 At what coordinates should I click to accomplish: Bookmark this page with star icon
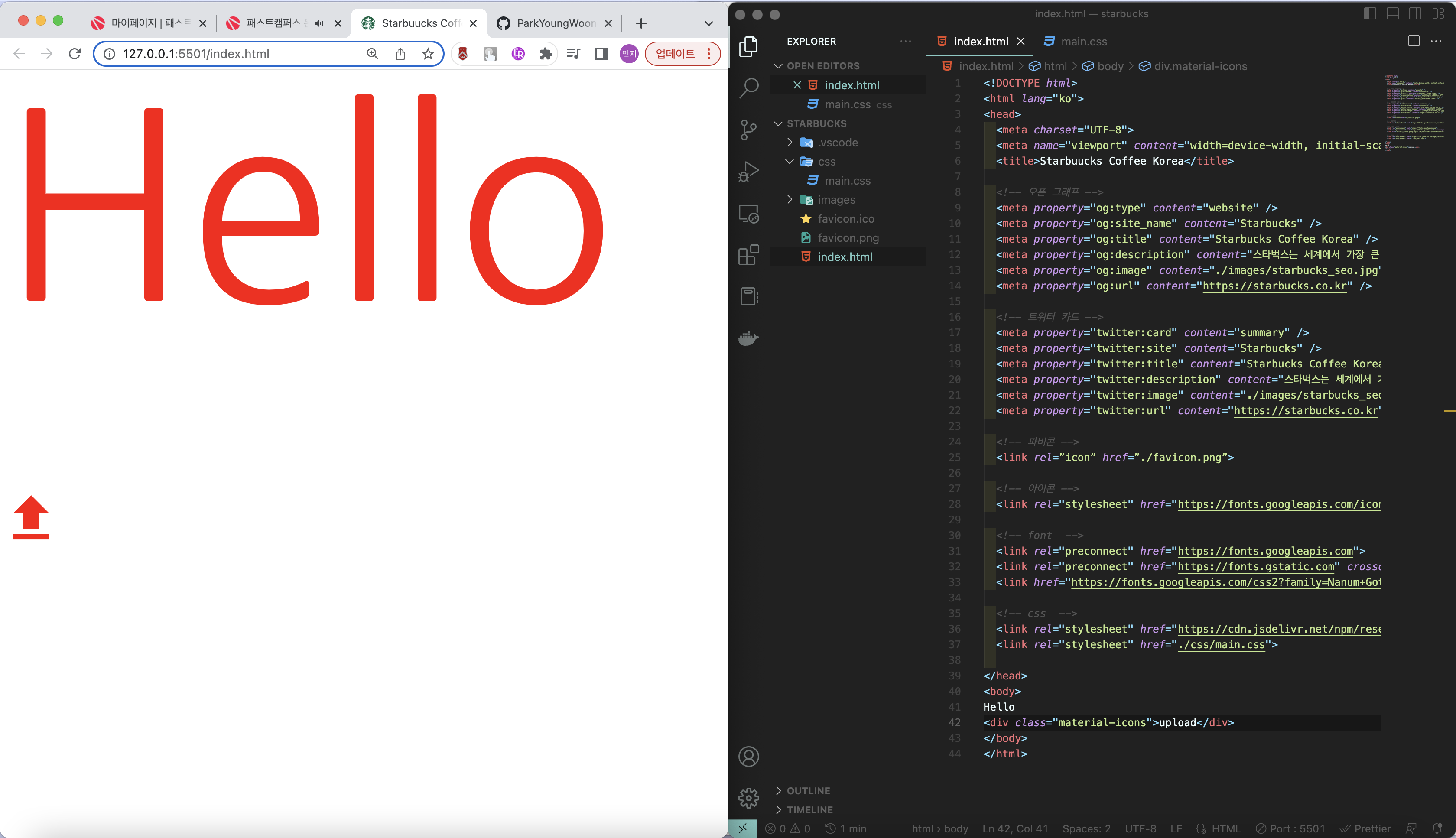point(428,54)
